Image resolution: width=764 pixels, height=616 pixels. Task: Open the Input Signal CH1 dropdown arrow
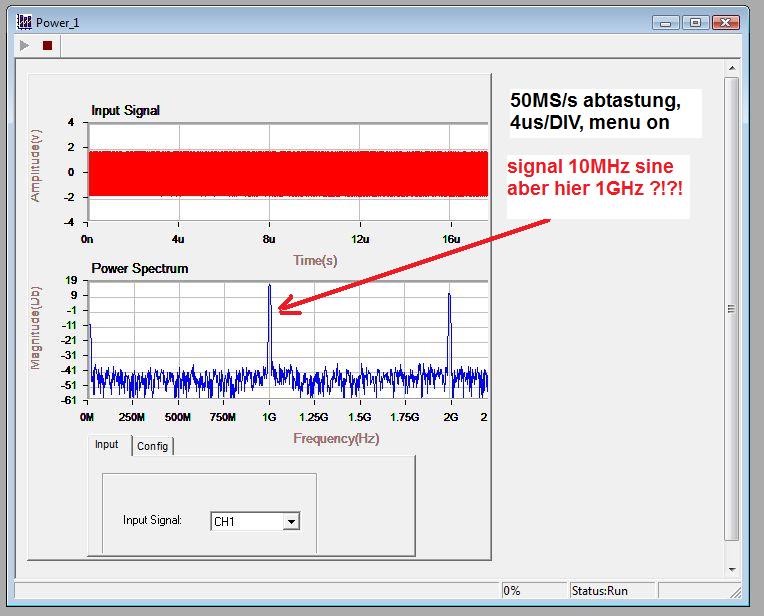pos(291,521)
